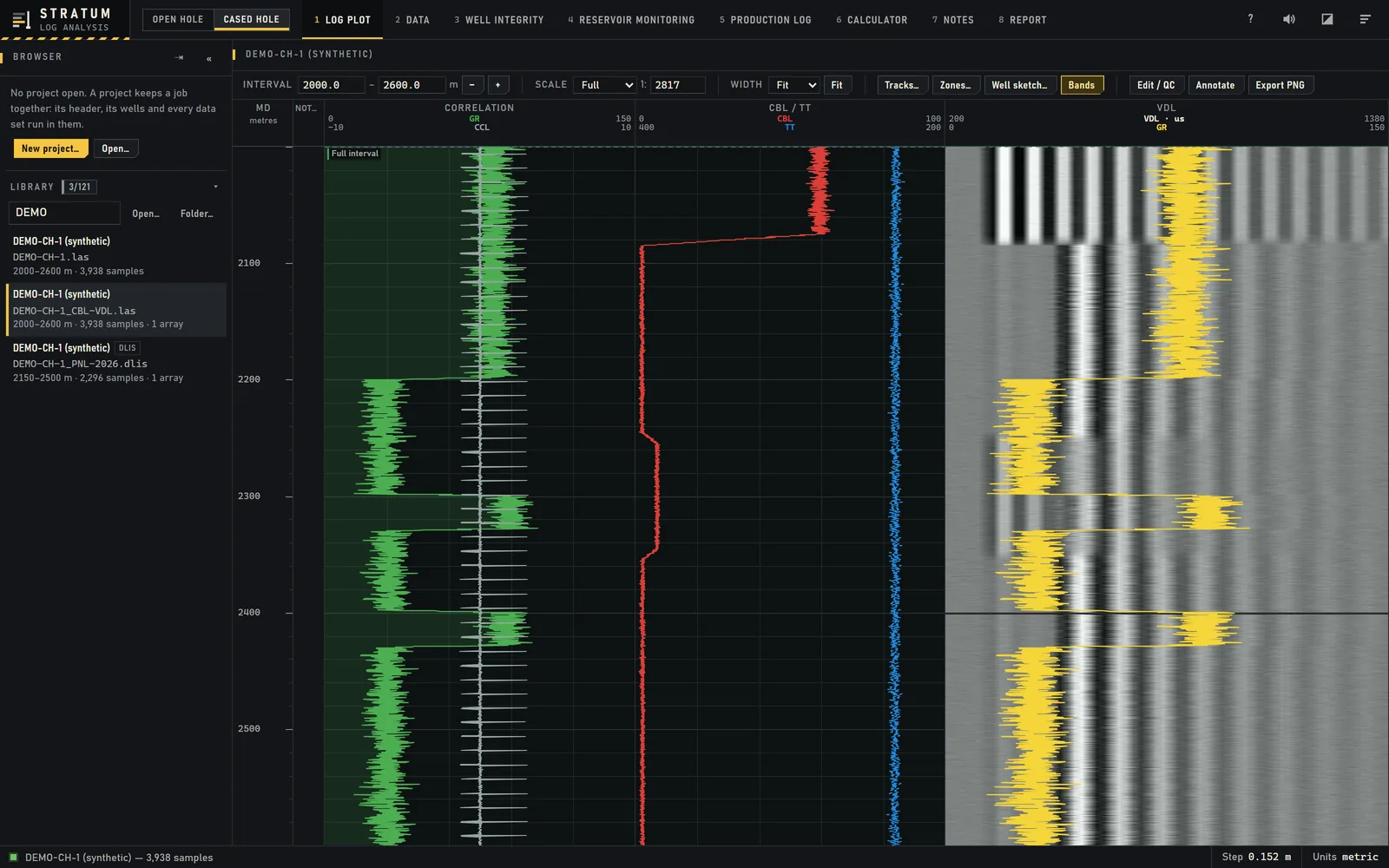The height and width of the screenshot is (868, 1389).
Task: Open the Tracks settings button
Action: click(x=902, y=85)
